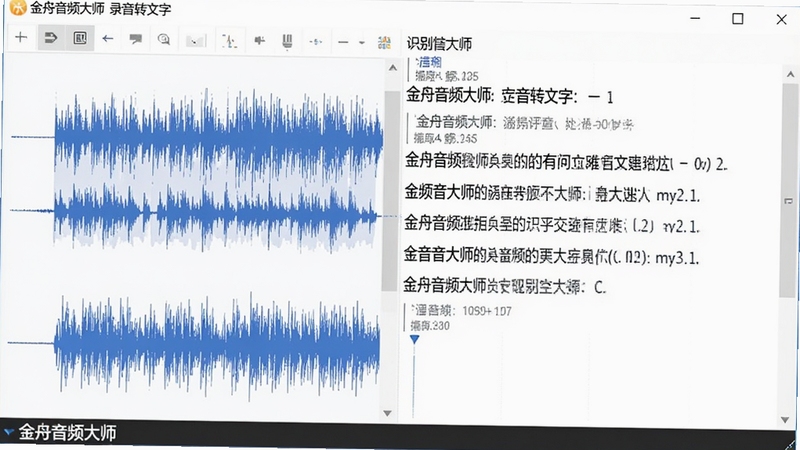Click the transcript panel scroll up arrow
Image resolution: width=800 pixels, height=450 pixels.
click(x=790, y=74)
